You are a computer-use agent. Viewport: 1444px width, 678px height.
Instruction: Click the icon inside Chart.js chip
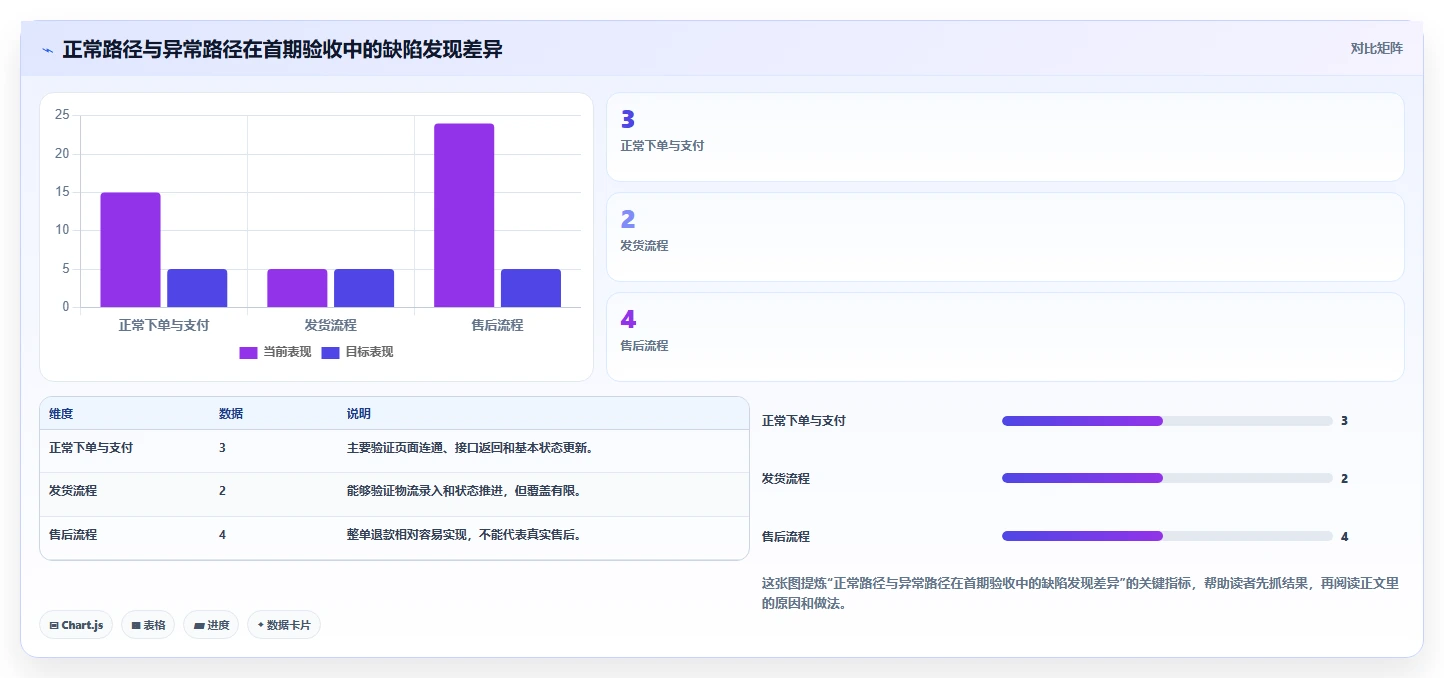pyautogui.click(x=54, y=626)
